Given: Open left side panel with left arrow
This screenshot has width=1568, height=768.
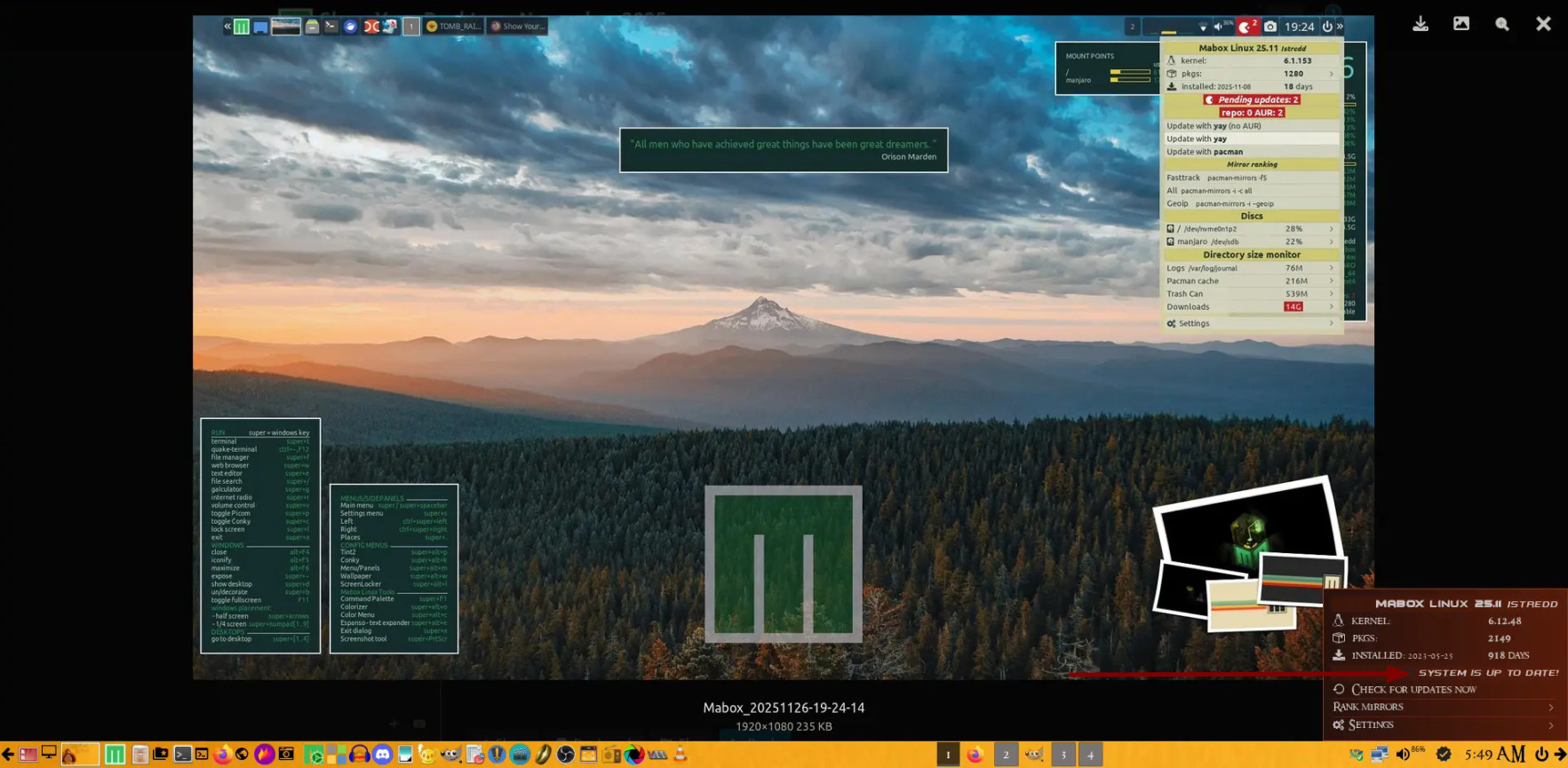Looking at the screenshot, I should pos(8,755).
